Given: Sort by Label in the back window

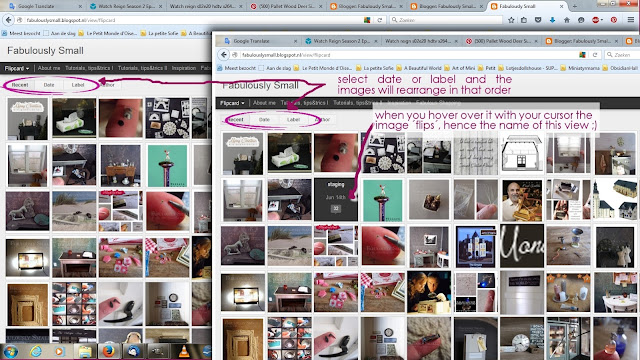Looking at the screenshot, I should [x=78, y=85].
